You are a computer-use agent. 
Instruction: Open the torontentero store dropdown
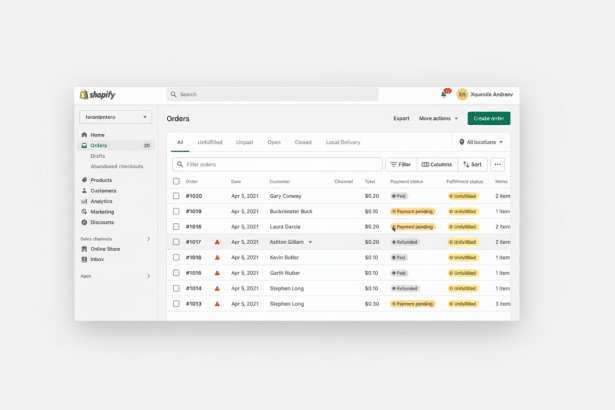pyautogui.click(x=116, y=117)
